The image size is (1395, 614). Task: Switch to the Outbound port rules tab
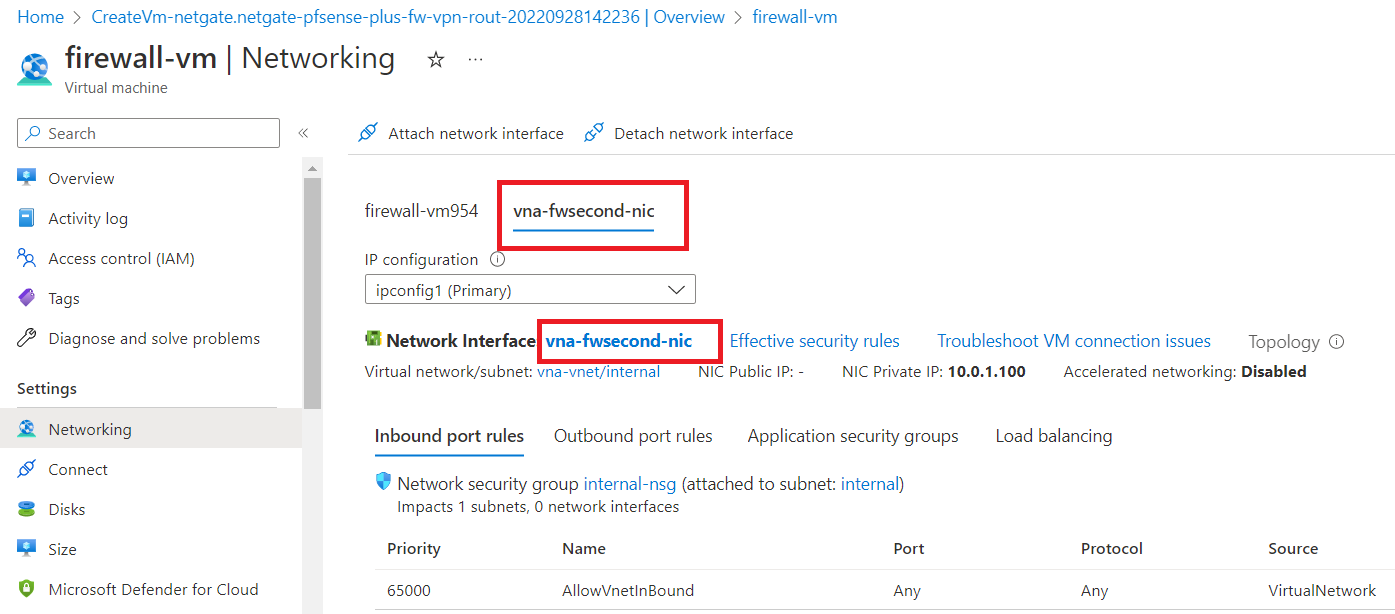(x=633, y=436)
